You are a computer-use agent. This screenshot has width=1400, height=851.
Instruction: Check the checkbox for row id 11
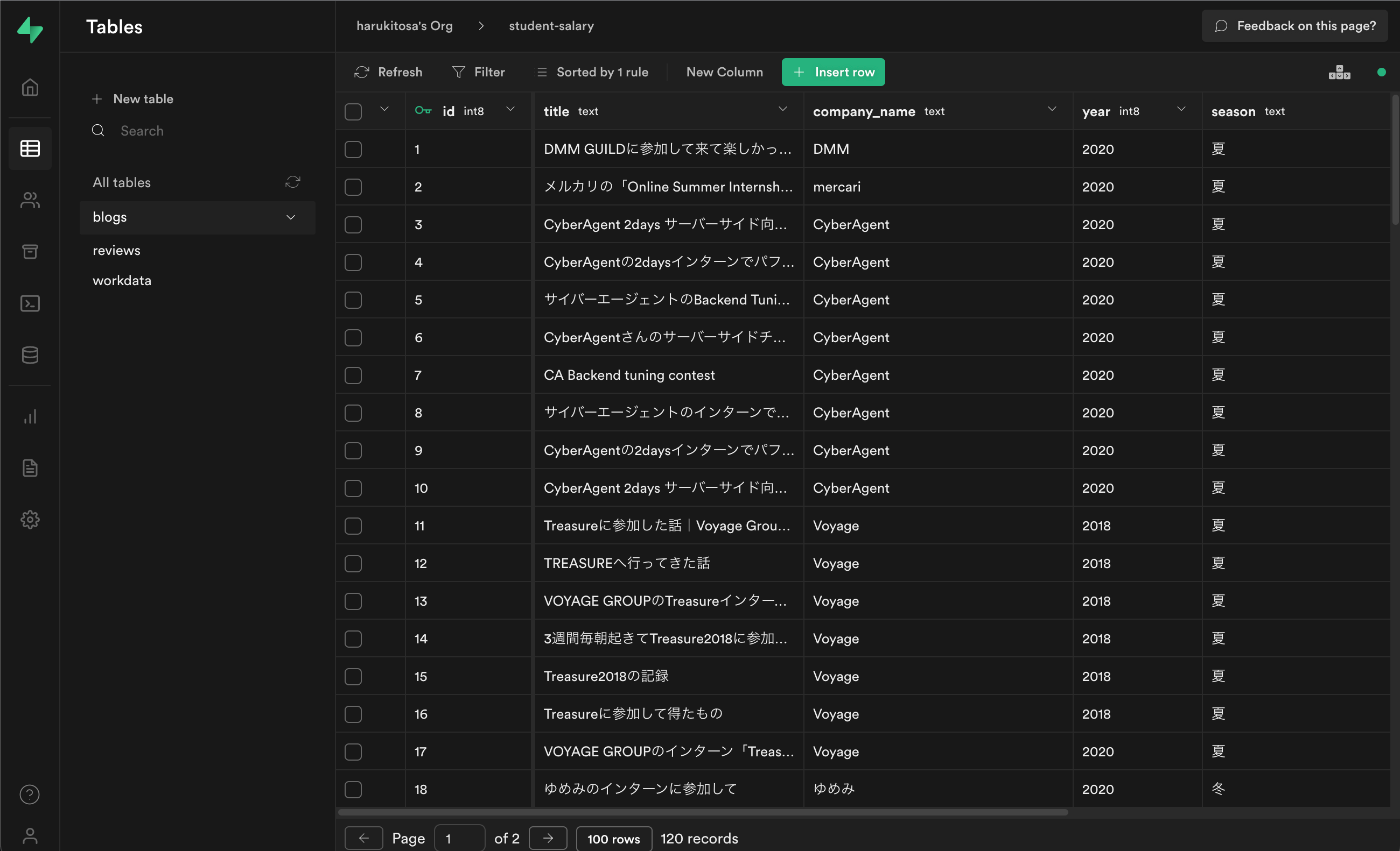pyautogui.click(x=353, y=526)
